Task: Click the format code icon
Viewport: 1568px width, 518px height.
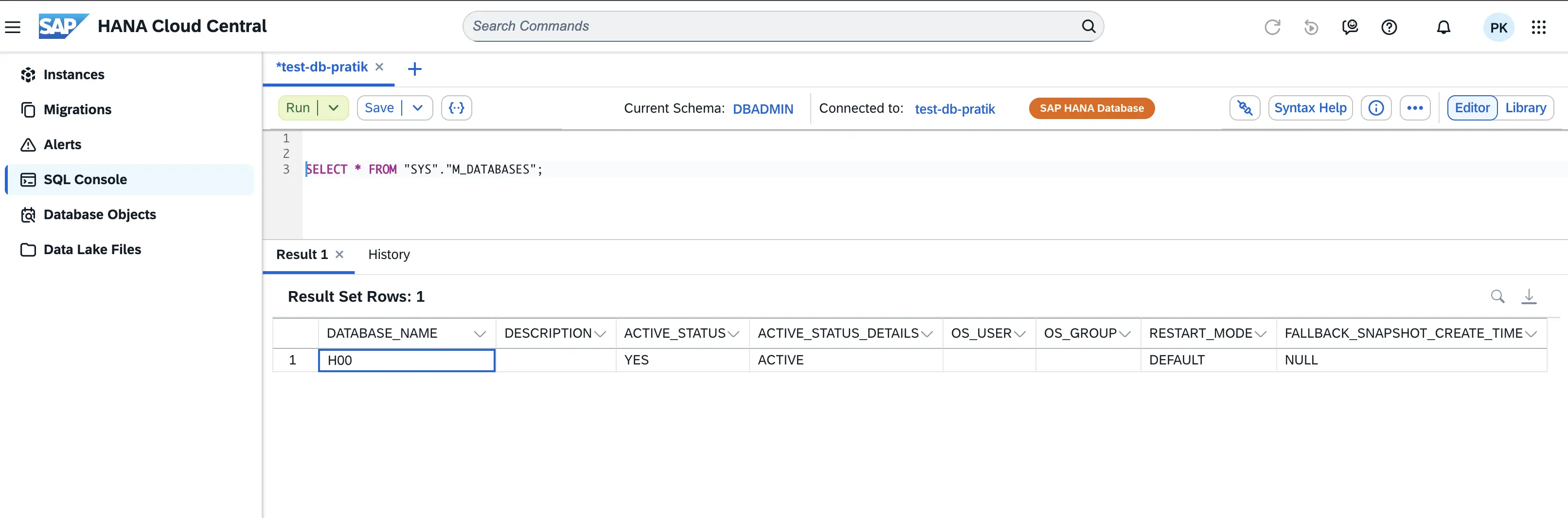Action: pyautogui.click(x=457, y=107)
